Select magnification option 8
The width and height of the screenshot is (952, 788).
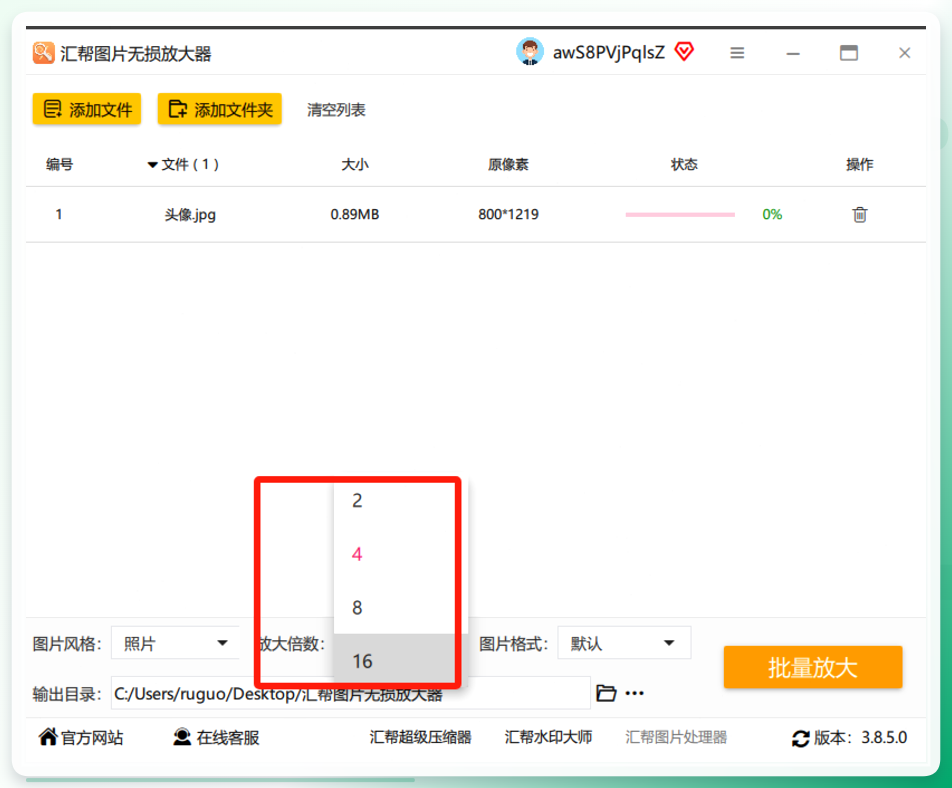pyautogui.click(x=394, y=608)
